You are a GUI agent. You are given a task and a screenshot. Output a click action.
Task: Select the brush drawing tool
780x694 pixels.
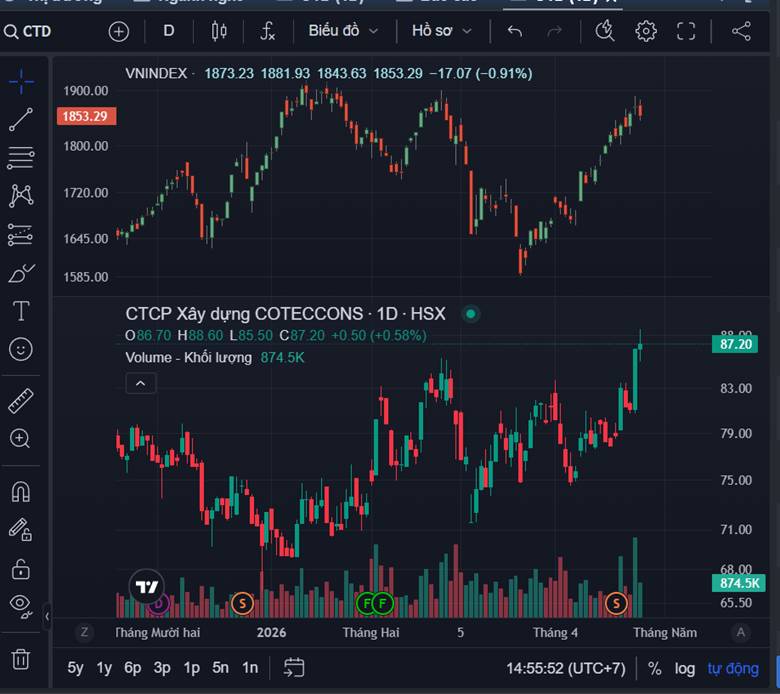[21, 273]
